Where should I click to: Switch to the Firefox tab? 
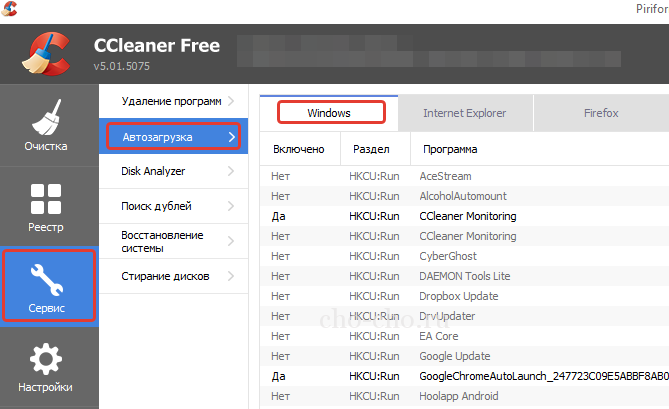click(x=601, y=113)
